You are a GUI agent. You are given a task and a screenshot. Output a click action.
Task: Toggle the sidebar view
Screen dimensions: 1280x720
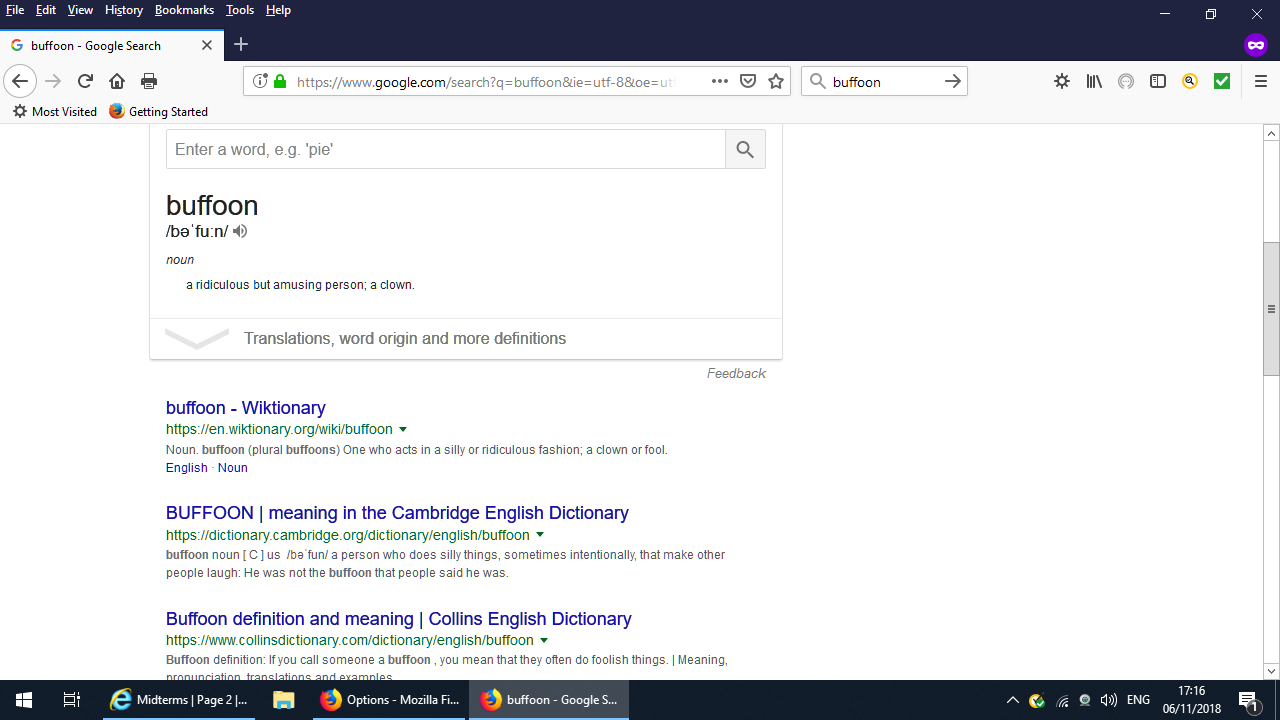1158,81
